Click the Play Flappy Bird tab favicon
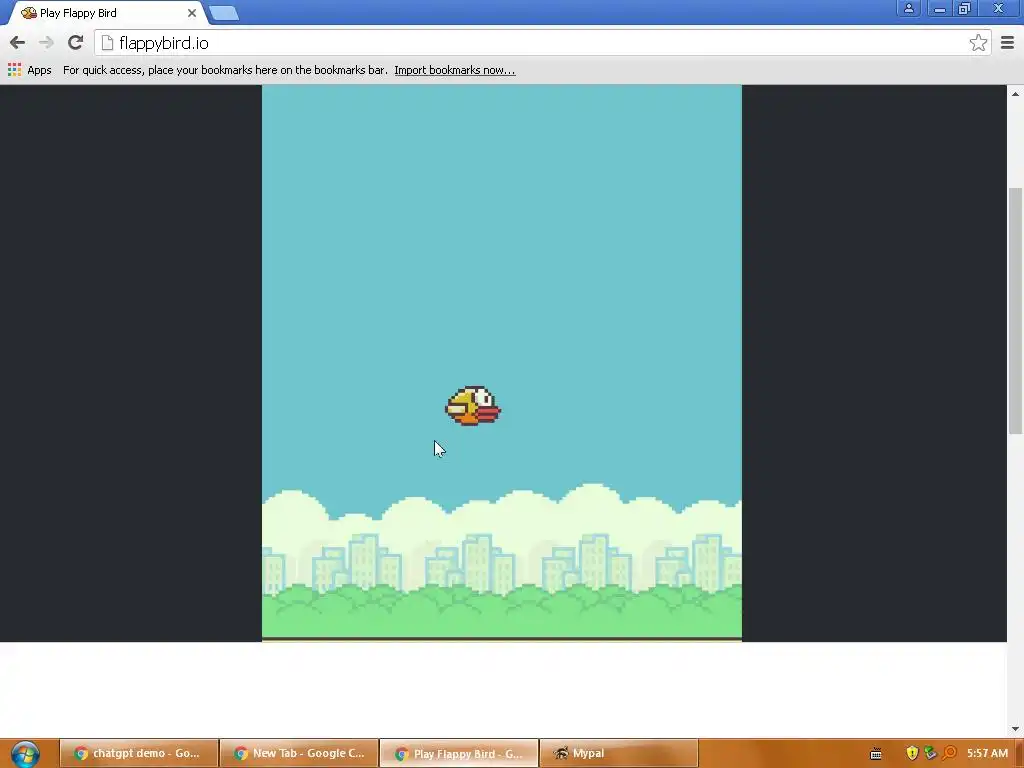Image resolution: width=1024 pixels, height=768 pixels. click(x=28, y=12)
